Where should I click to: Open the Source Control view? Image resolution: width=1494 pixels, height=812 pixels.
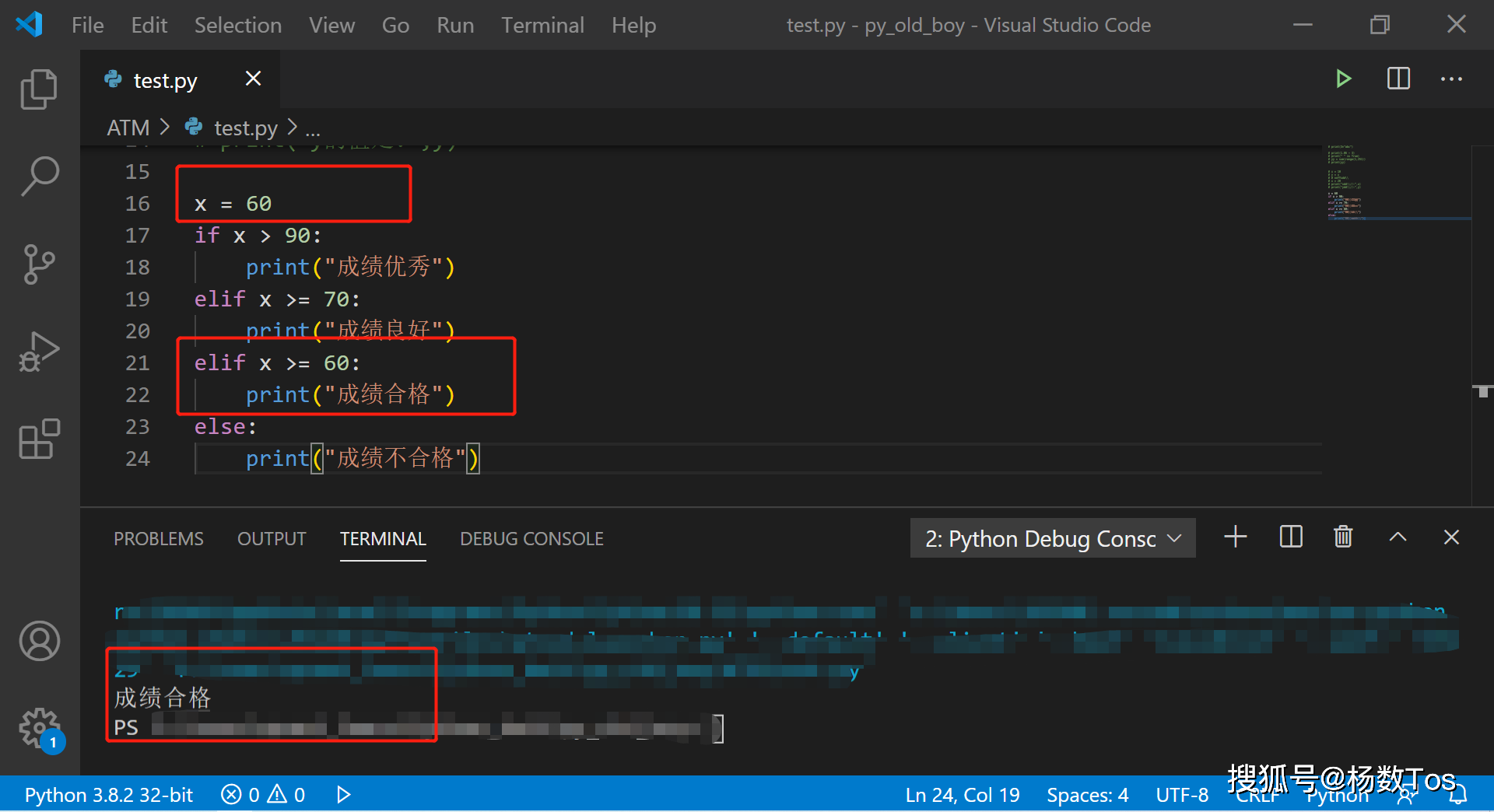[39, 264]
